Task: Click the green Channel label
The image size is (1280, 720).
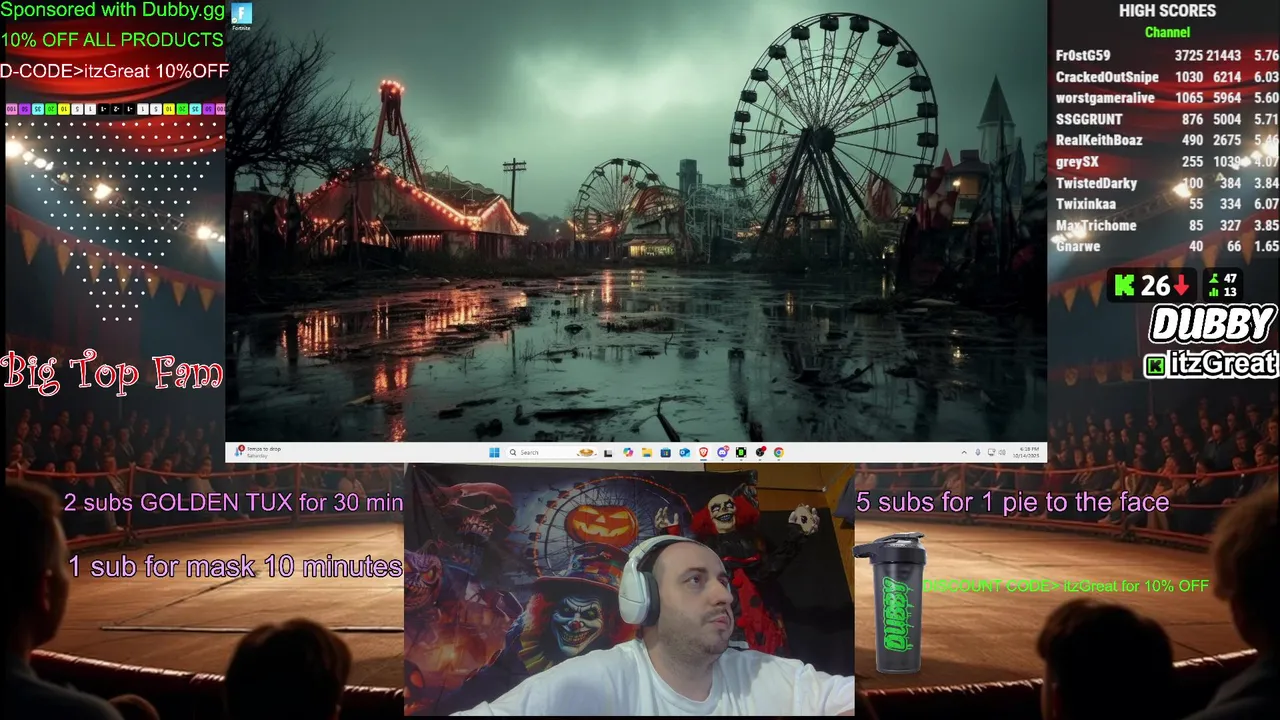Action: point(1167,32)
